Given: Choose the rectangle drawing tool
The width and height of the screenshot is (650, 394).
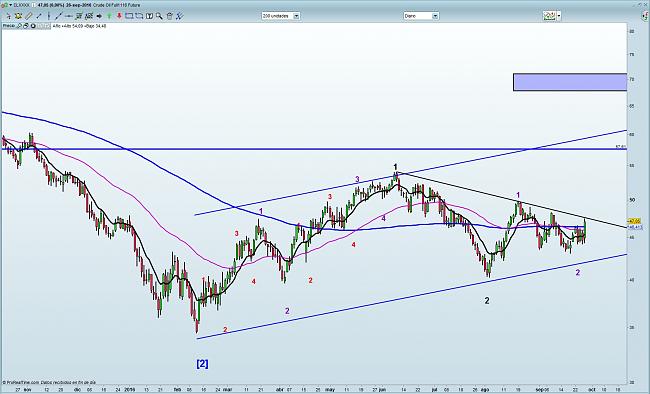Looking at the screenshot, I should 129,16.
